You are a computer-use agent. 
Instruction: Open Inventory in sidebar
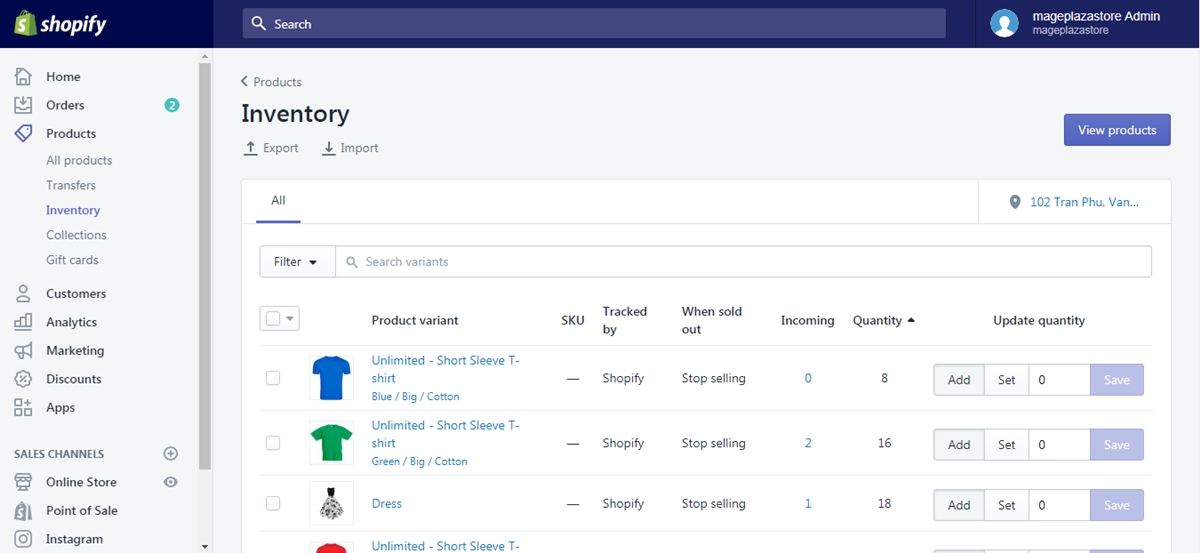[73, 210]
